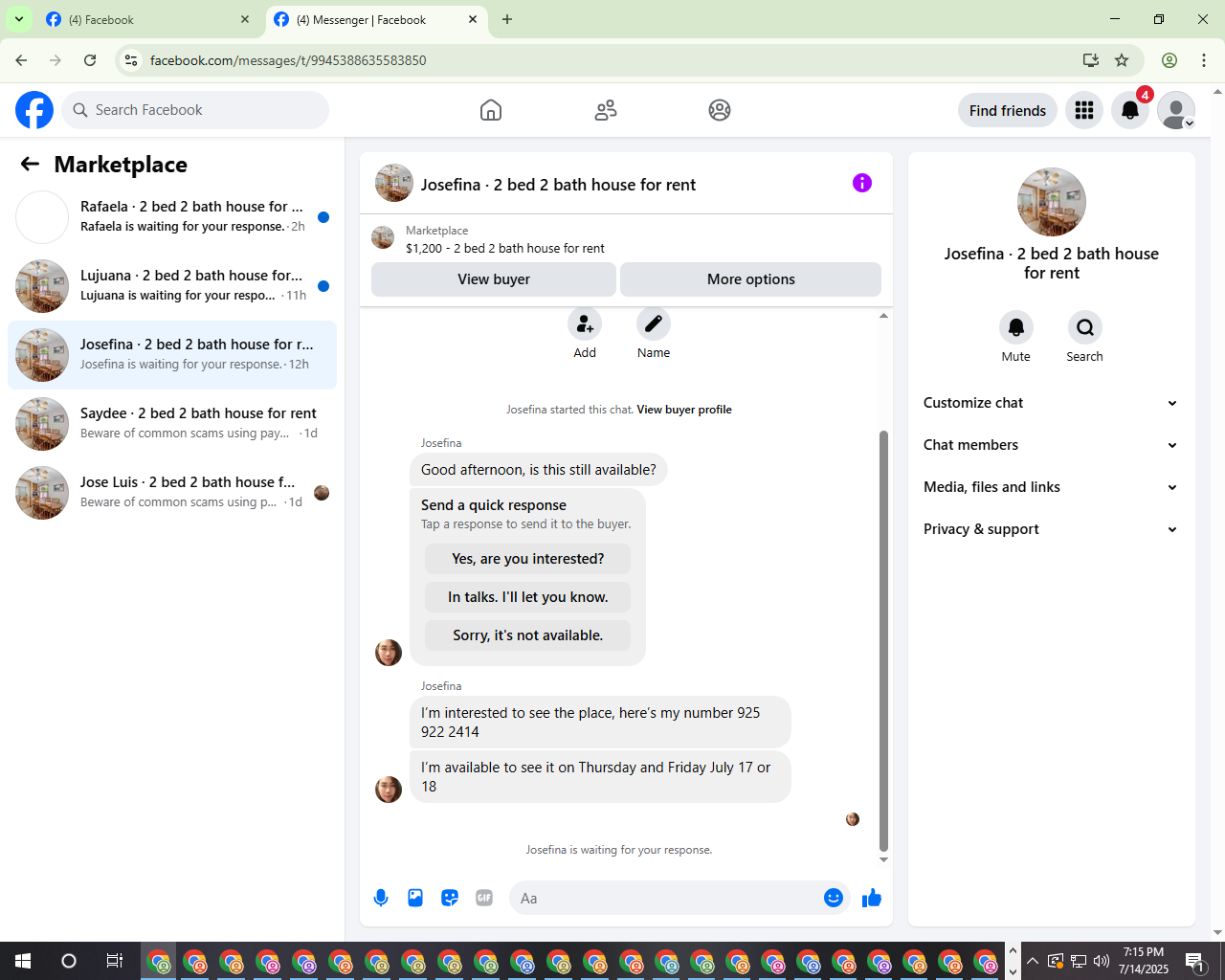Expand Chat members section
1225x980 pixels.
coord(1052,445)
